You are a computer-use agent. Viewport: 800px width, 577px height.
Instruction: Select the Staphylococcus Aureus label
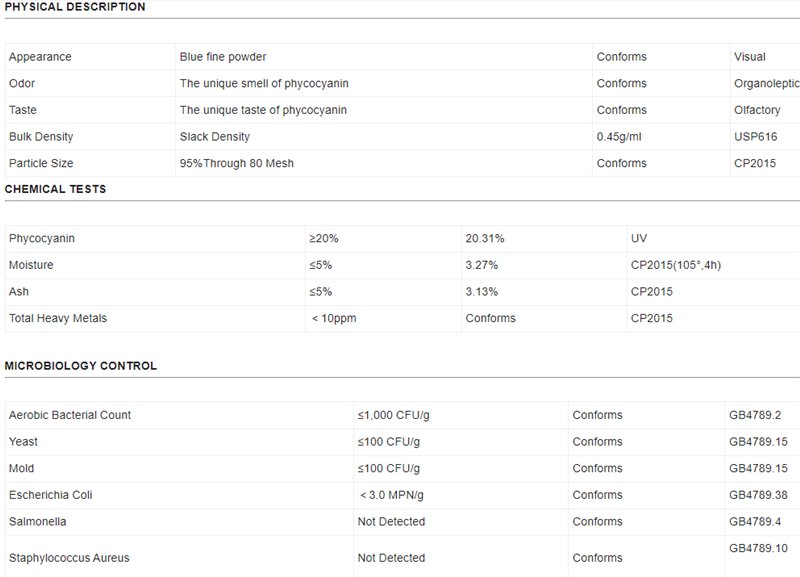(x=69, y=558)
